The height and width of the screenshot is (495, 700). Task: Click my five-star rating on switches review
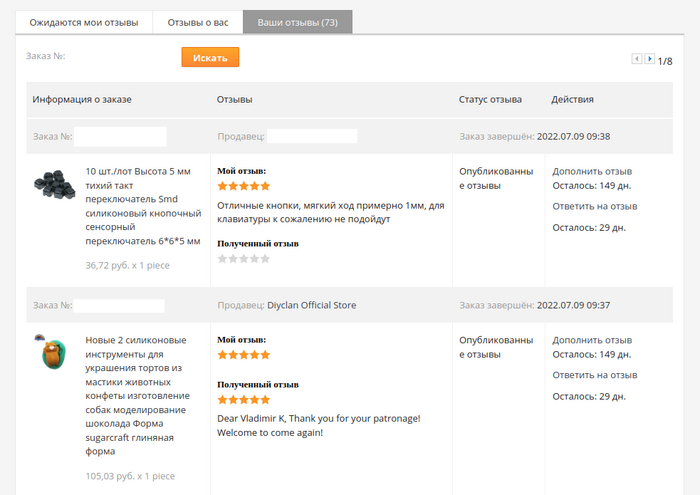(244, 186)
